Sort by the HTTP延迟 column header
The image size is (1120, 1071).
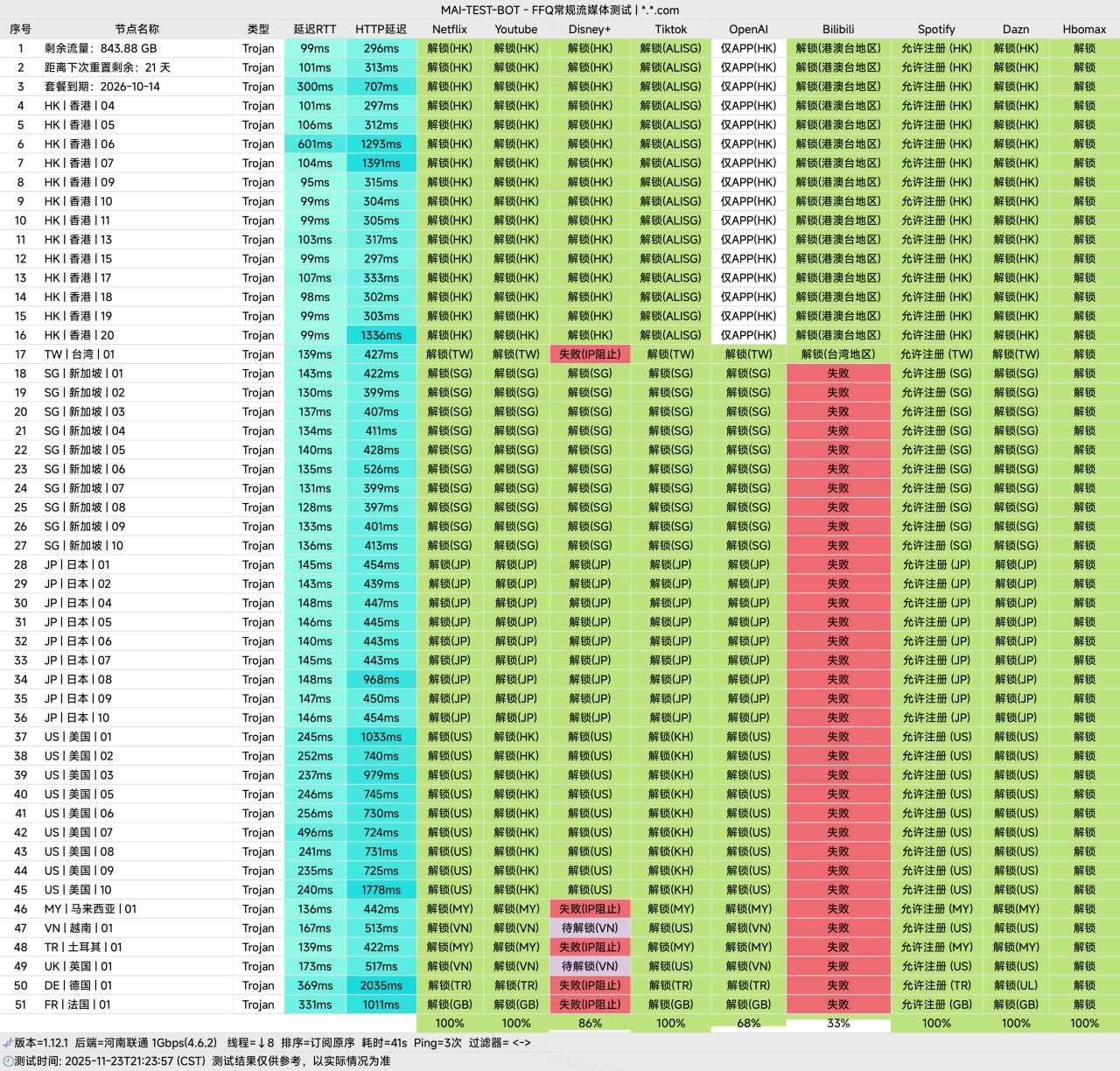[381, 29]
